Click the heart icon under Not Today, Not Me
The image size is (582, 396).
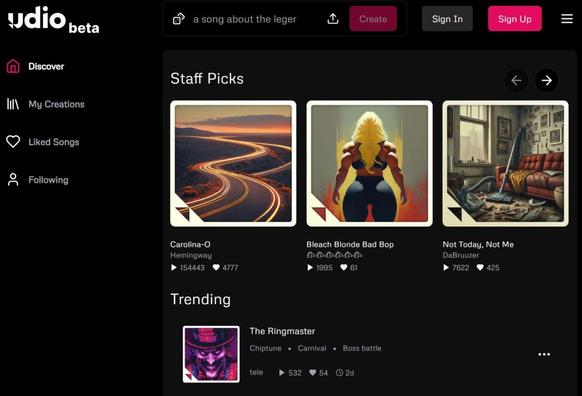coord(480,267)
